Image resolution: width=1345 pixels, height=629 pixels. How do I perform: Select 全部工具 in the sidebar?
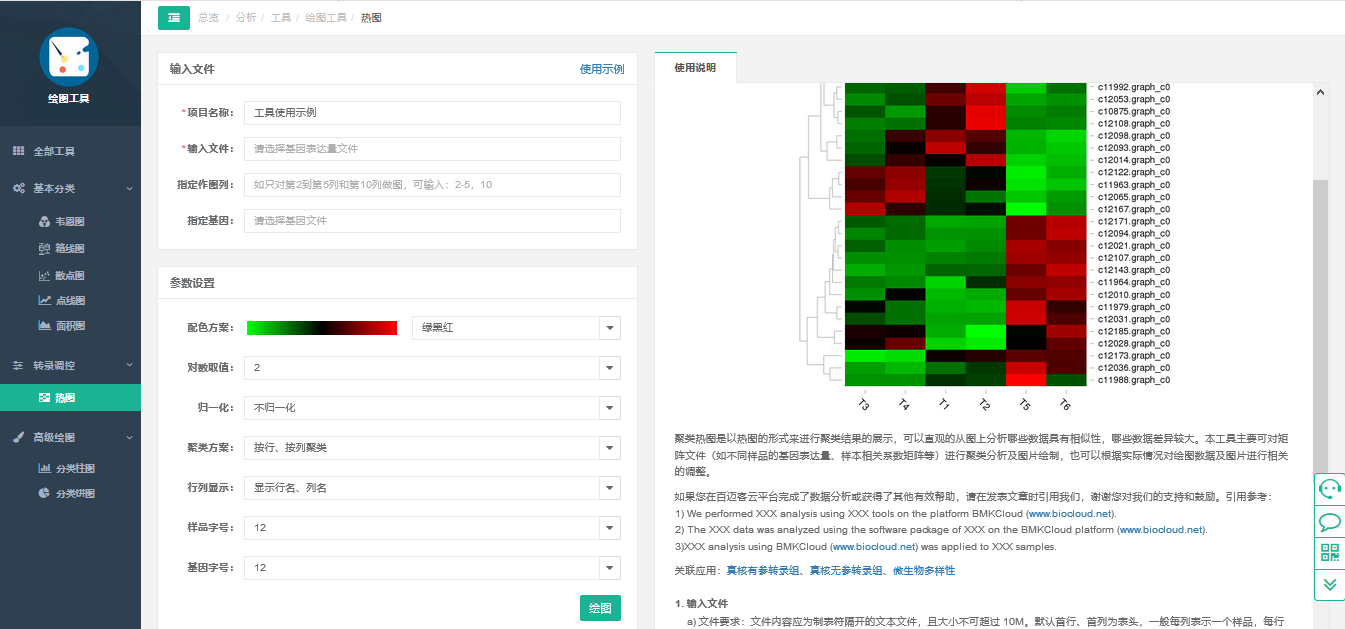tap(54, 152)
